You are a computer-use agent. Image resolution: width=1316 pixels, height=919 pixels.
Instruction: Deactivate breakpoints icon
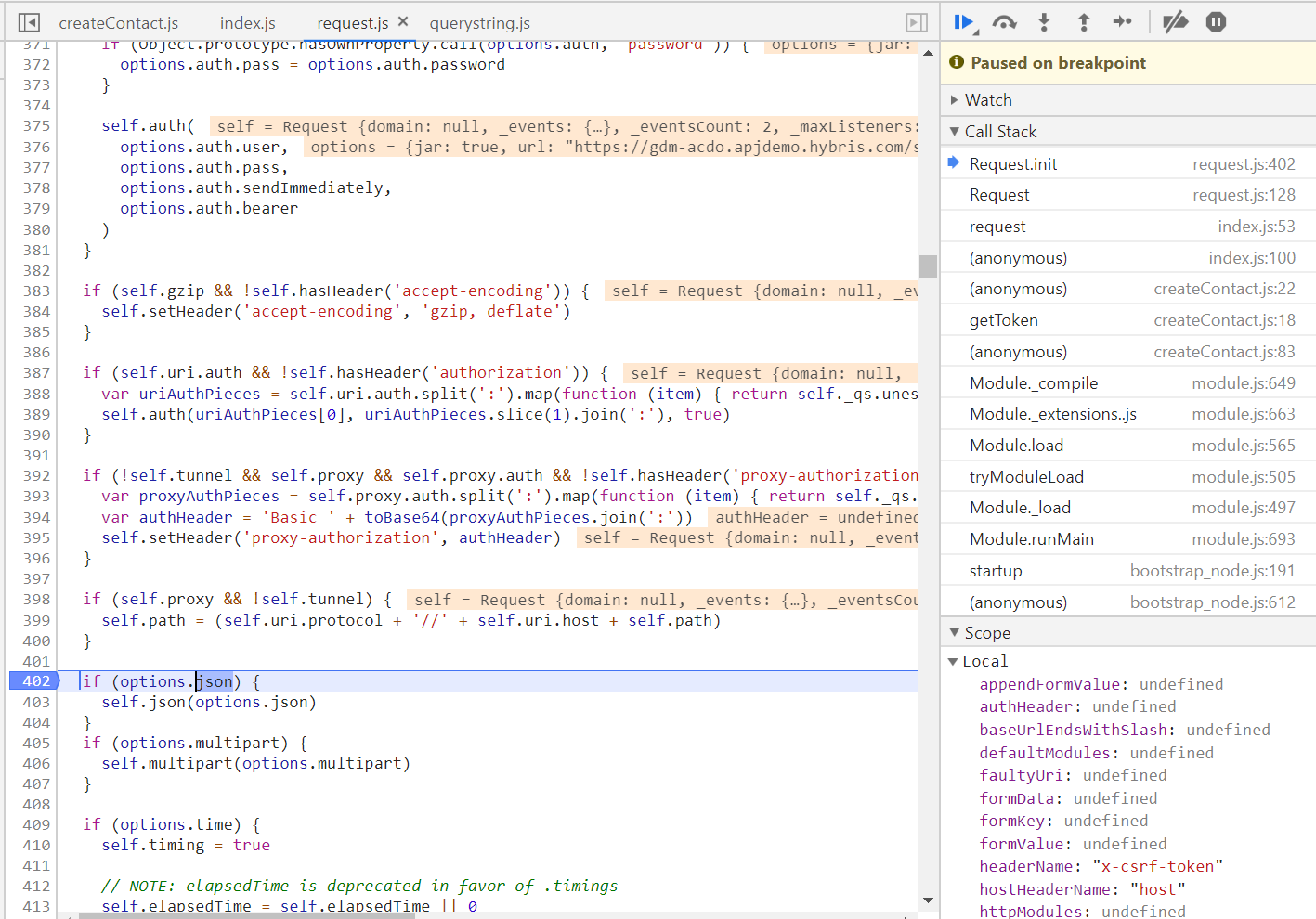[x=1175, y=21]
